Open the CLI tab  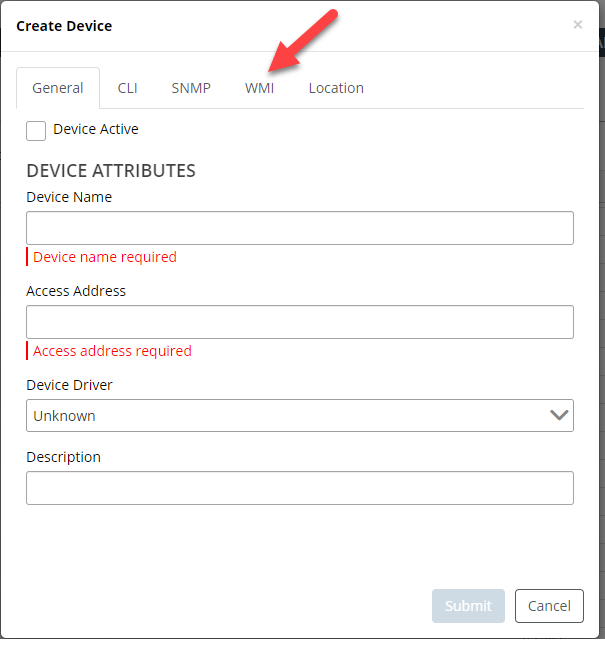coord(127,88)
